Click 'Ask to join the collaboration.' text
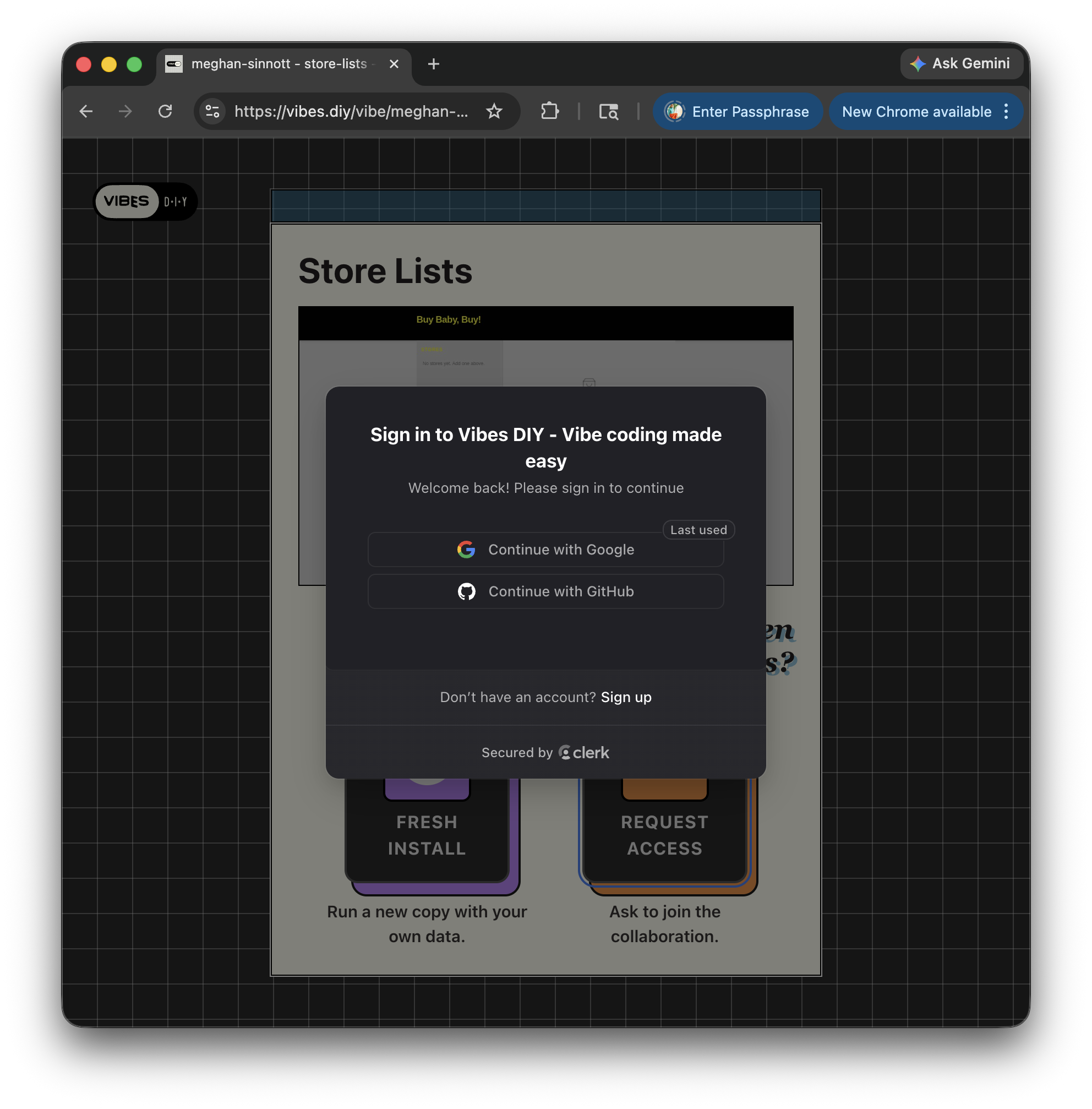This screenshot has width=1092, height=1109. coord(665,923)
